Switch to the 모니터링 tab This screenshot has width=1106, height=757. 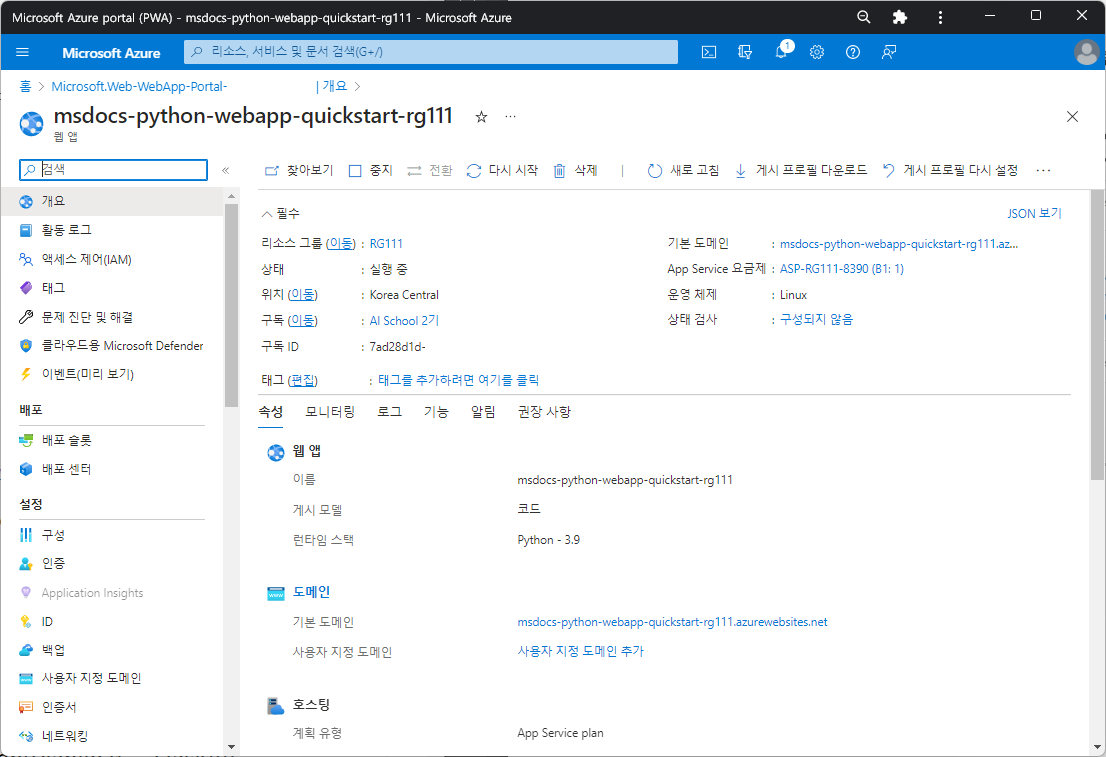point(330,411)
